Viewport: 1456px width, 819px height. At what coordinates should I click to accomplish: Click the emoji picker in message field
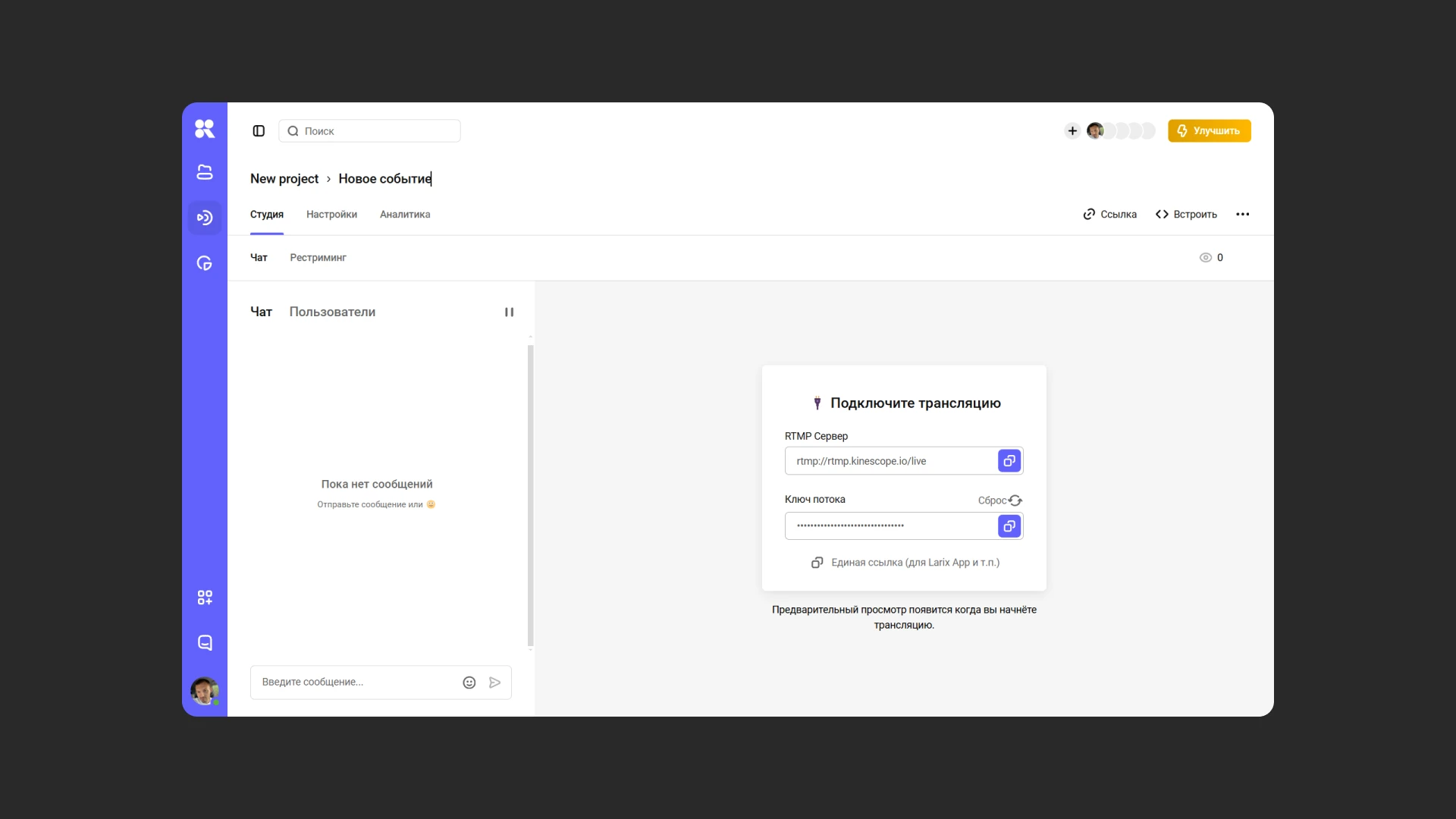pyautogui.click(x=469, y=682)
